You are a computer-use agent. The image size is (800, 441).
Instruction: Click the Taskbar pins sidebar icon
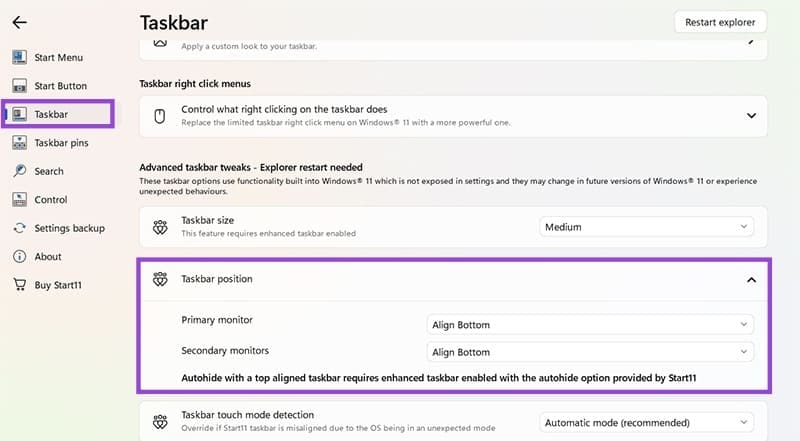[x=19, y=143]
